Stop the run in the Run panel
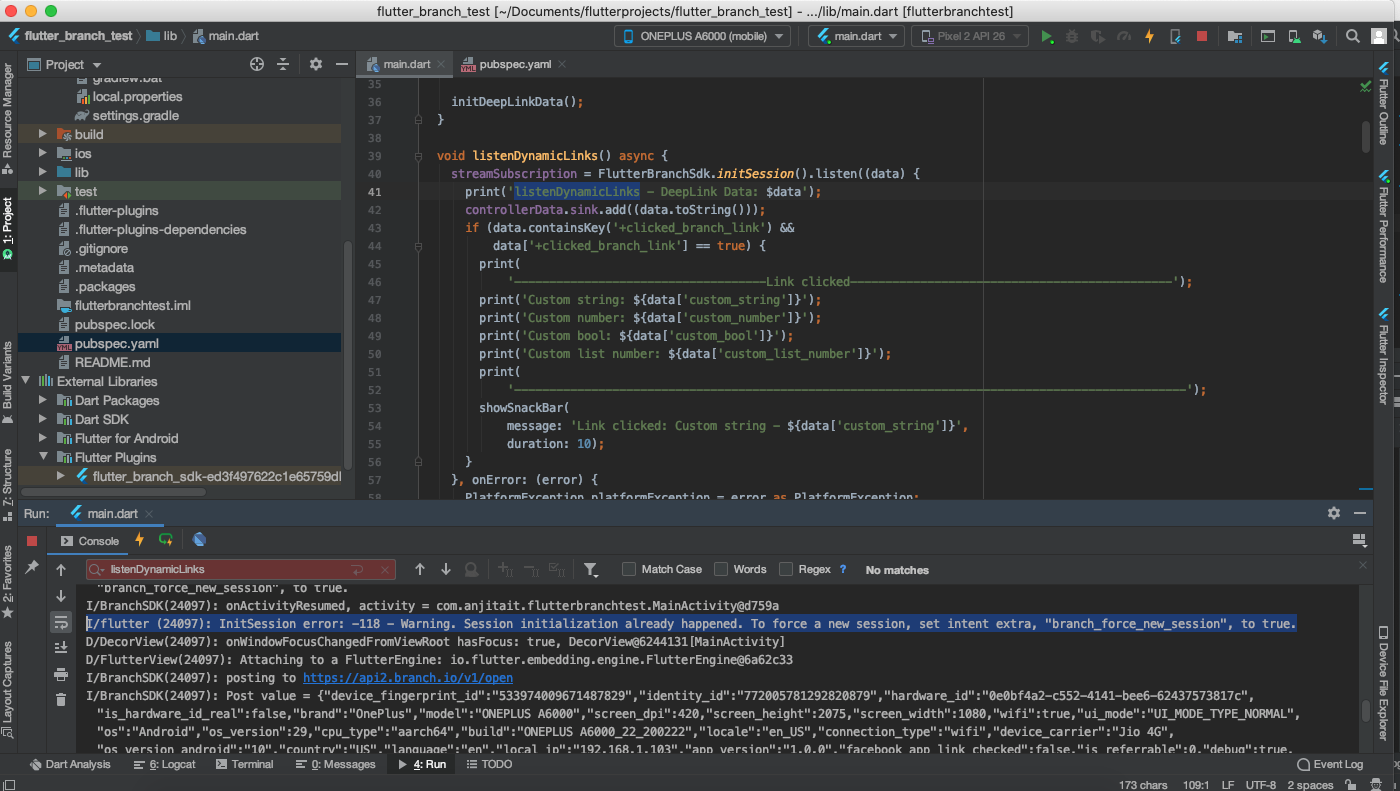Screen dimensions: 1400x791 coord(32,540)
